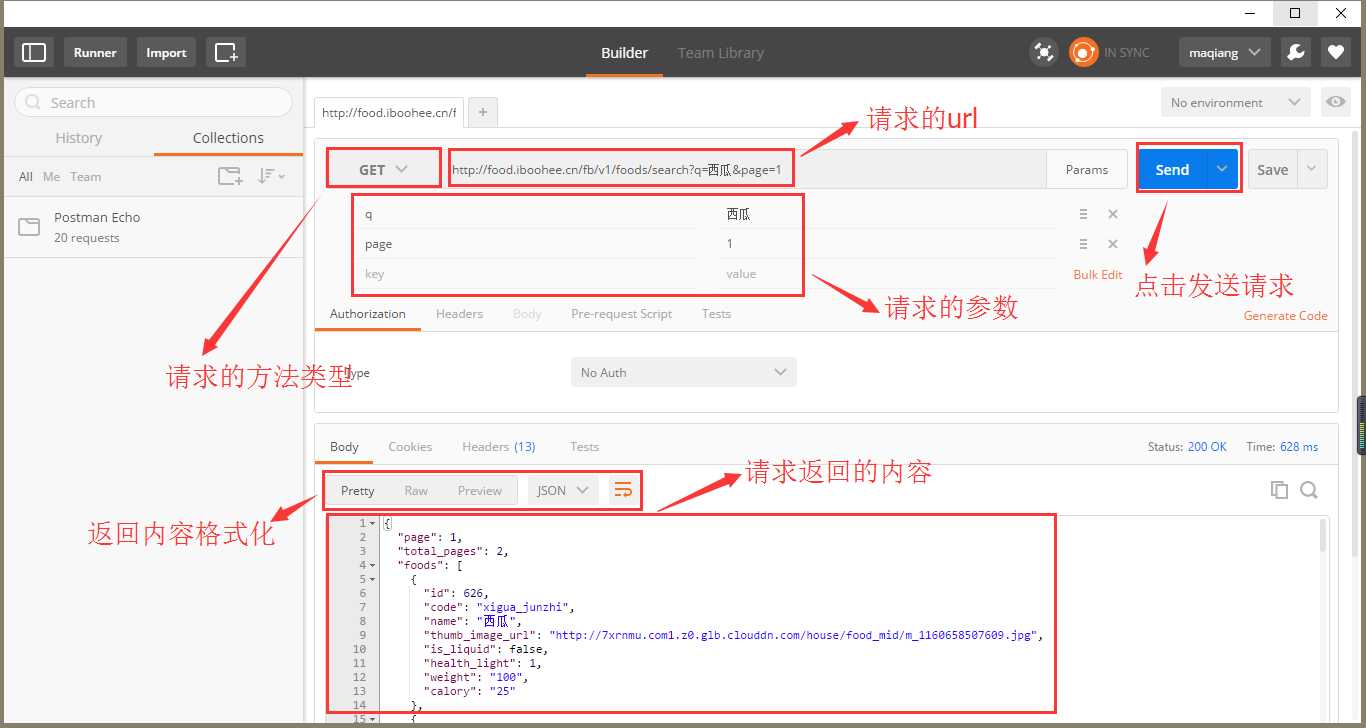The width and height of the screenshot is (1366, 728).
Task: Open the Save button dropdown arrow
Action: (x=1312, y=169)
